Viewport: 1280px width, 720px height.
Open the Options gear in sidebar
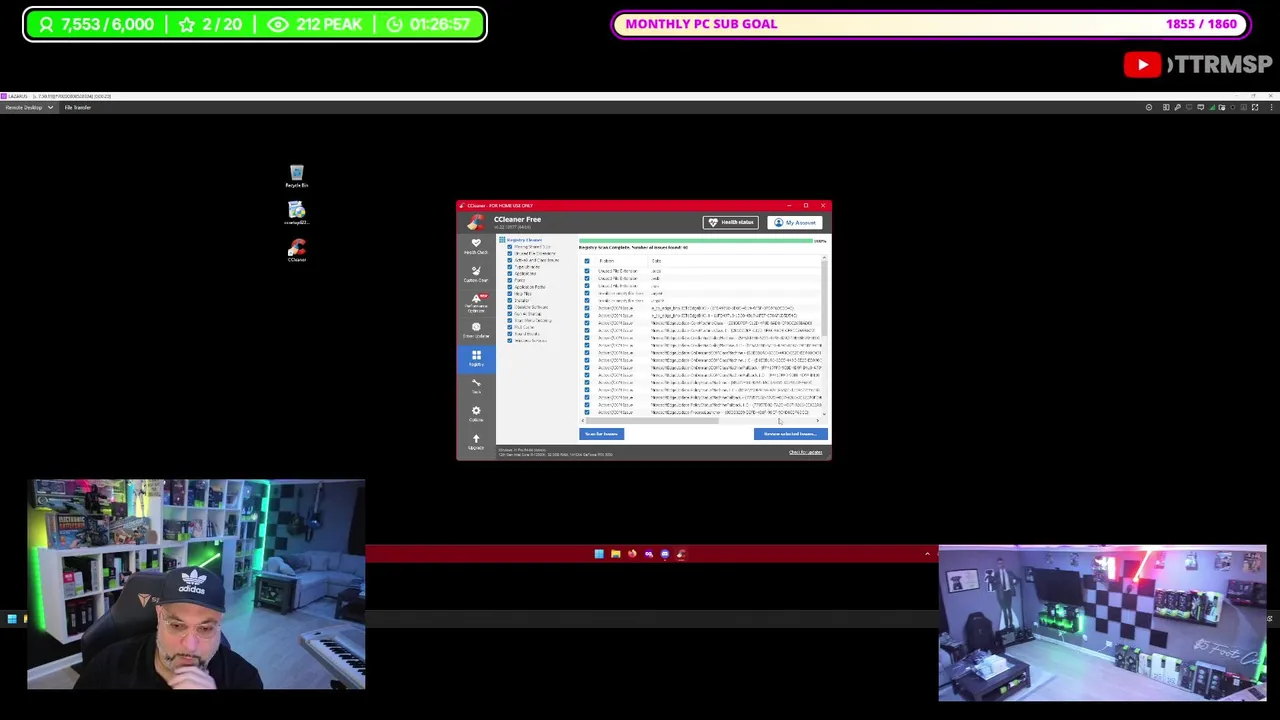click(x=476, y=413)
